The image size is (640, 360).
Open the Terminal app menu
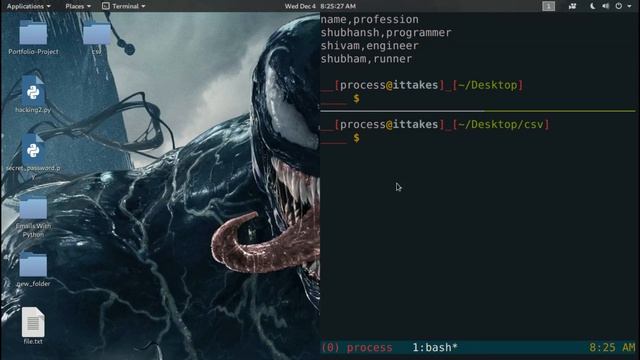coord(123,6)
